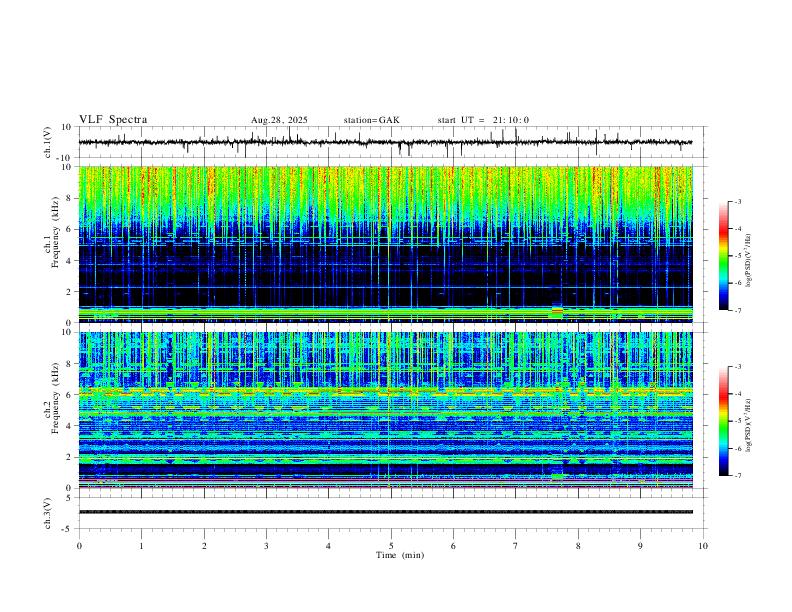Click the 'ch.1(V)' axis label
Viewport: 792px width, 612px height.
tap(48, 142)
